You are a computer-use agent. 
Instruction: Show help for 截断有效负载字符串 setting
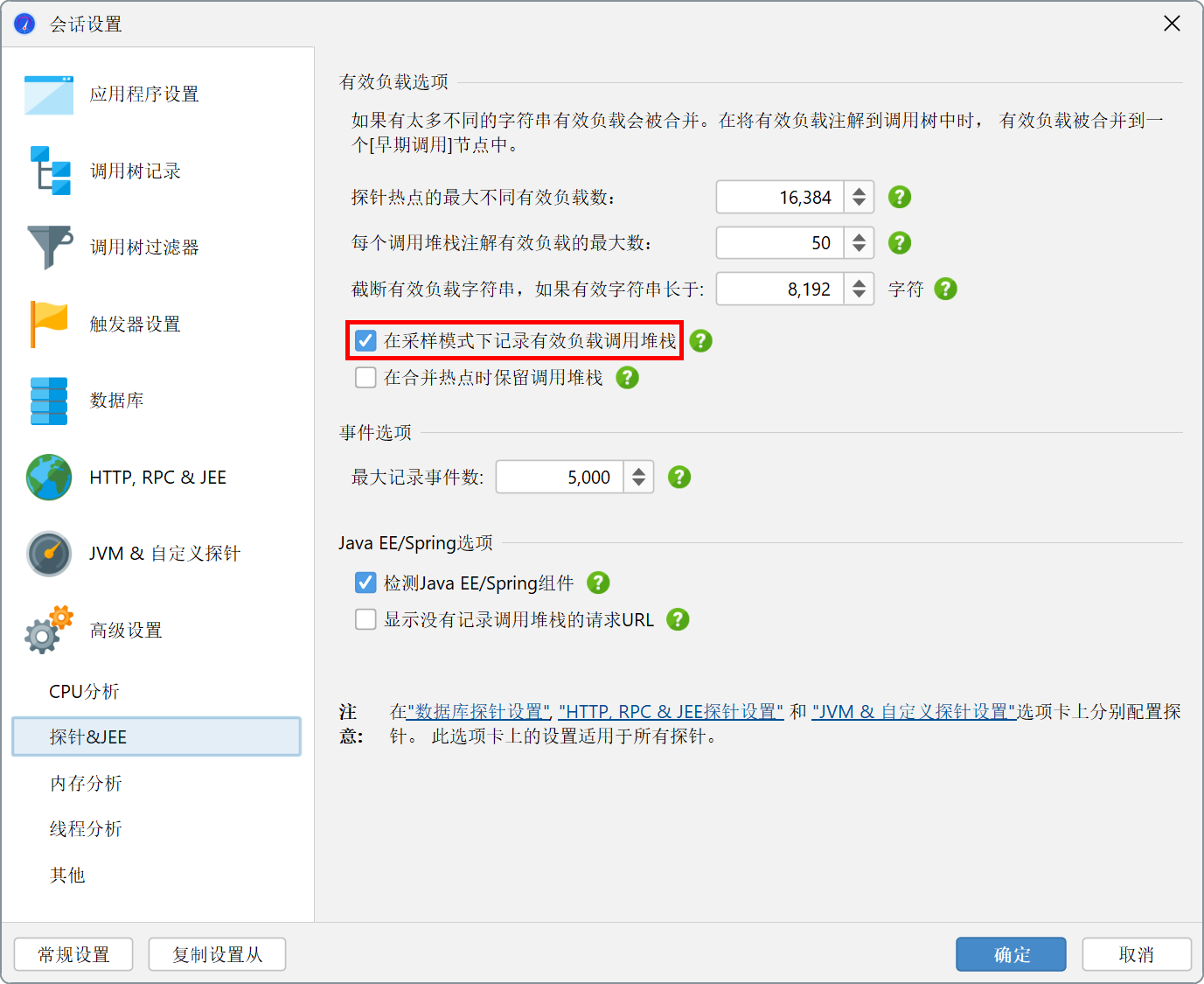click(946, 289)
